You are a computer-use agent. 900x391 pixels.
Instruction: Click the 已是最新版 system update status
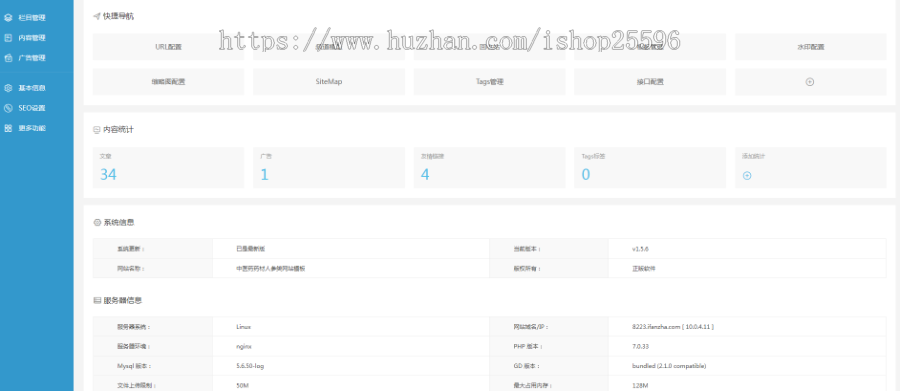(250, 249)
